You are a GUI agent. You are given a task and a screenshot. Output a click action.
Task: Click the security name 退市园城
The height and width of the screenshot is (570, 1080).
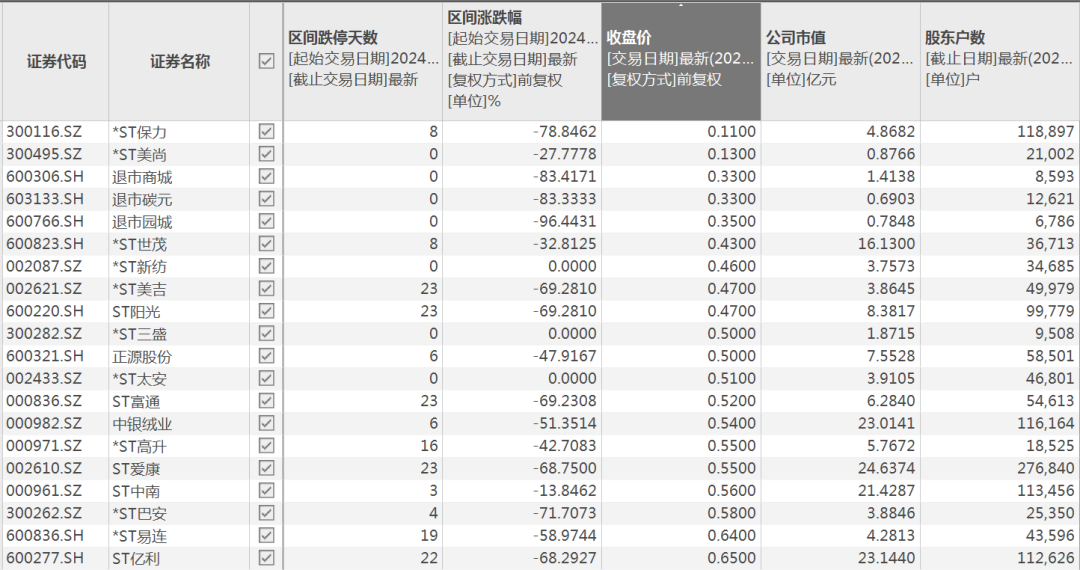[142, 222]
